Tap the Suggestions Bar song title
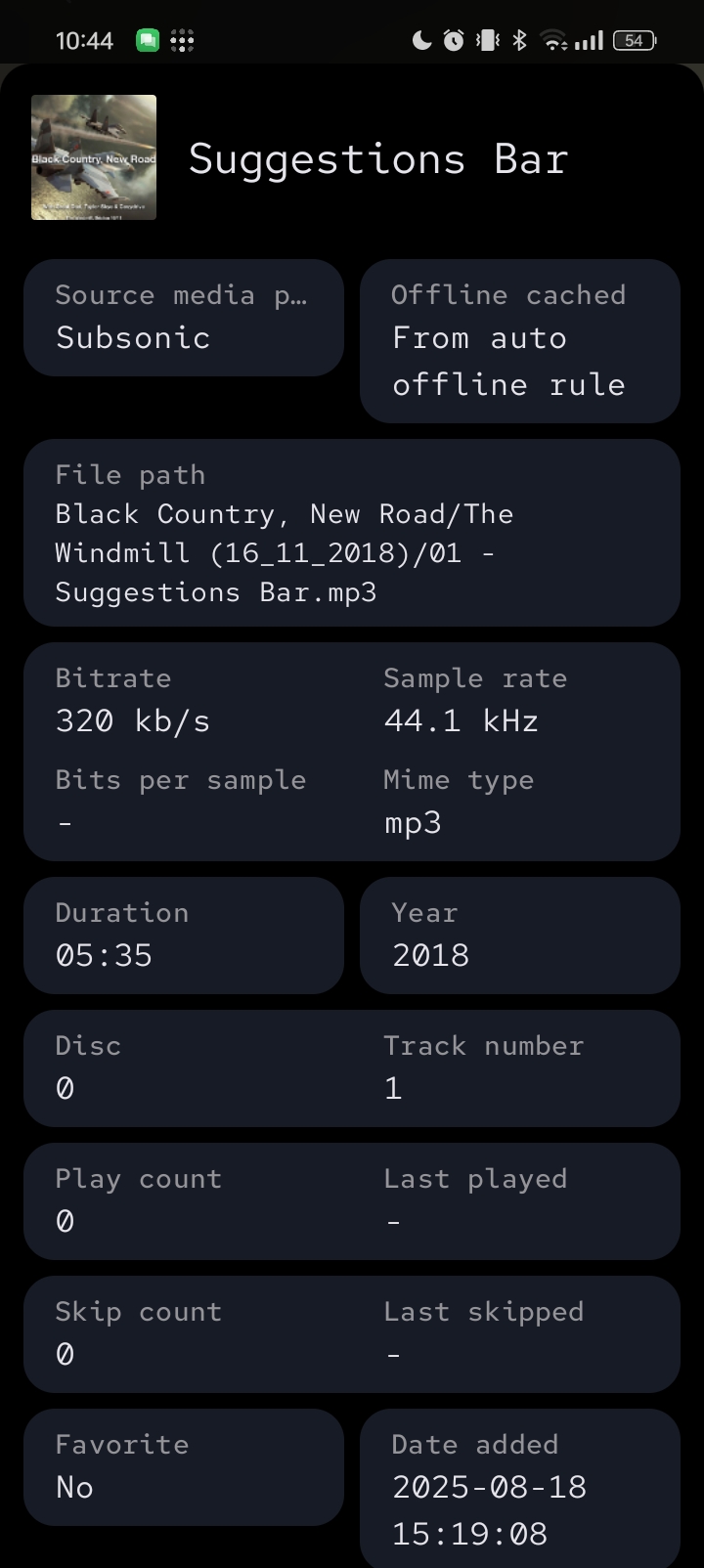Screen dimensions: 704x1568 377,158
